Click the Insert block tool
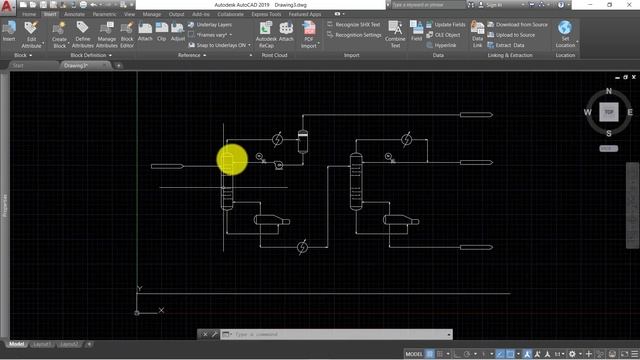The width and height of the screenshot is (640, 360). [9, 31]
